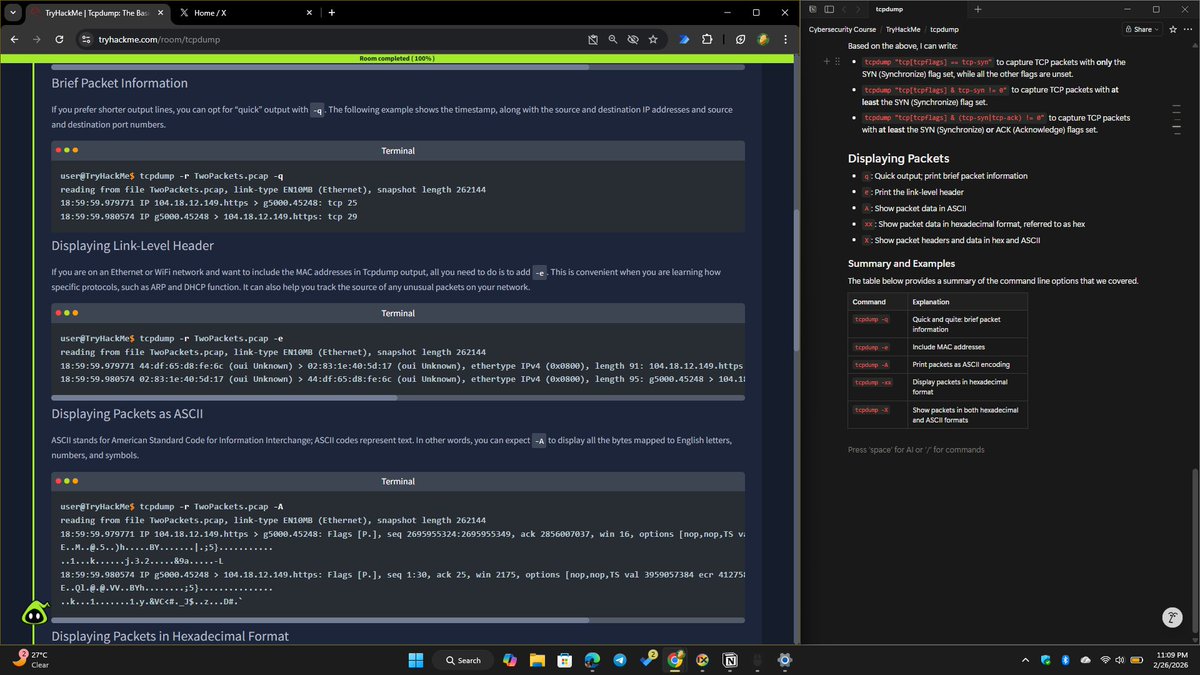Open Copilot from taskbar
Image resolution: width=1200 pixels, height=675 pixels.
pos(509,660)
